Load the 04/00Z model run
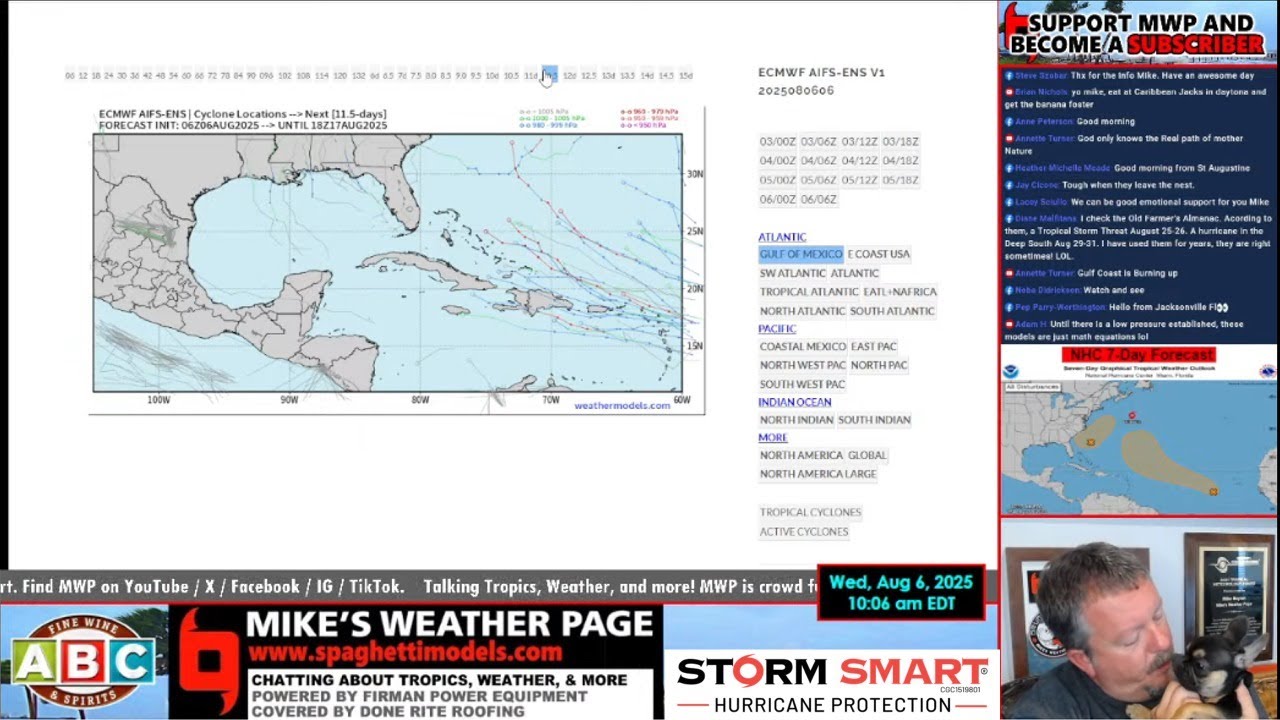The image size is (1280, 720). tap(778, 161)
